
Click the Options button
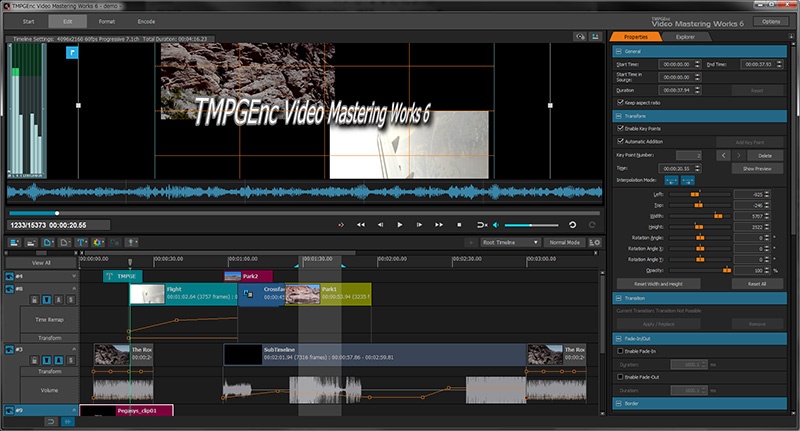tap(771, 21)
